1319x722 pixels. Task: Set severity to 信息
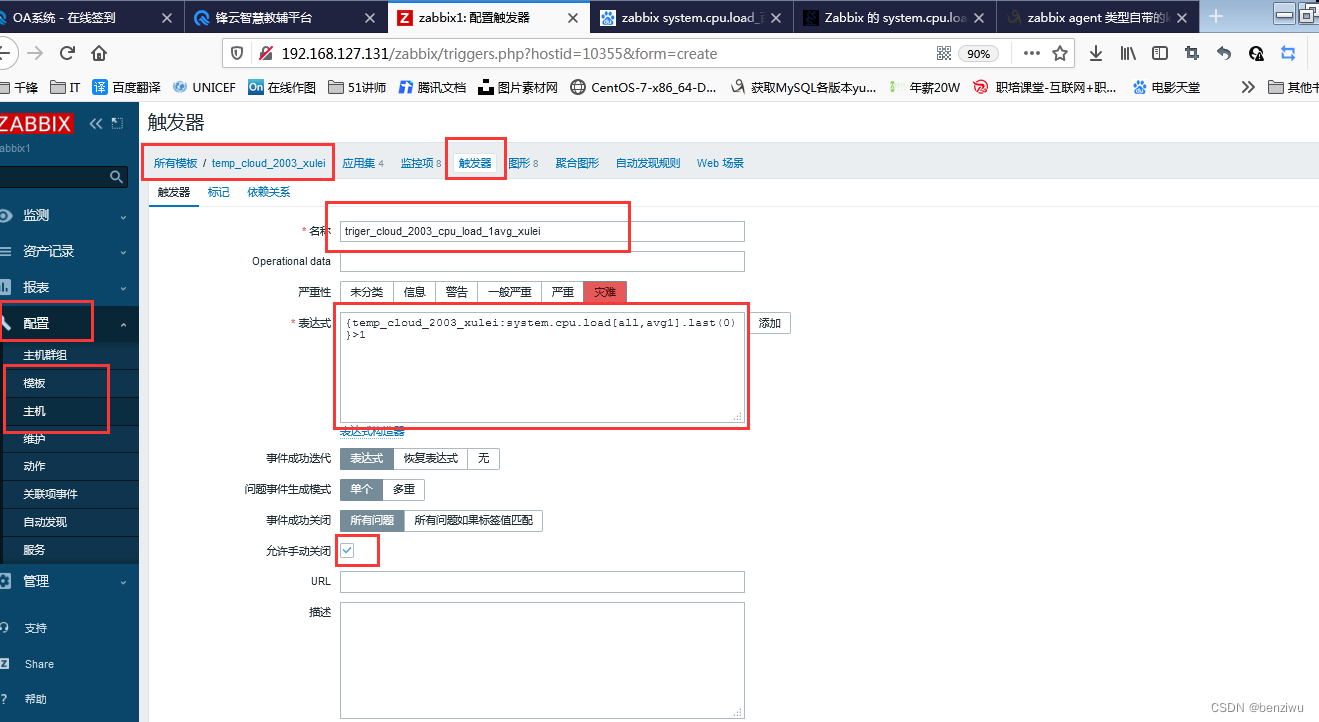tap(414, 292)
